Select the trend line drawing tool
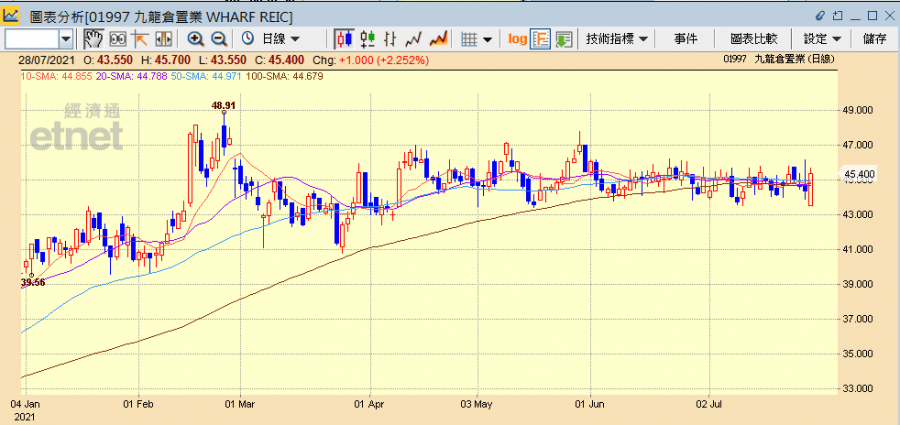The height and width of the screenshot is (425, 900). point(140,38)
